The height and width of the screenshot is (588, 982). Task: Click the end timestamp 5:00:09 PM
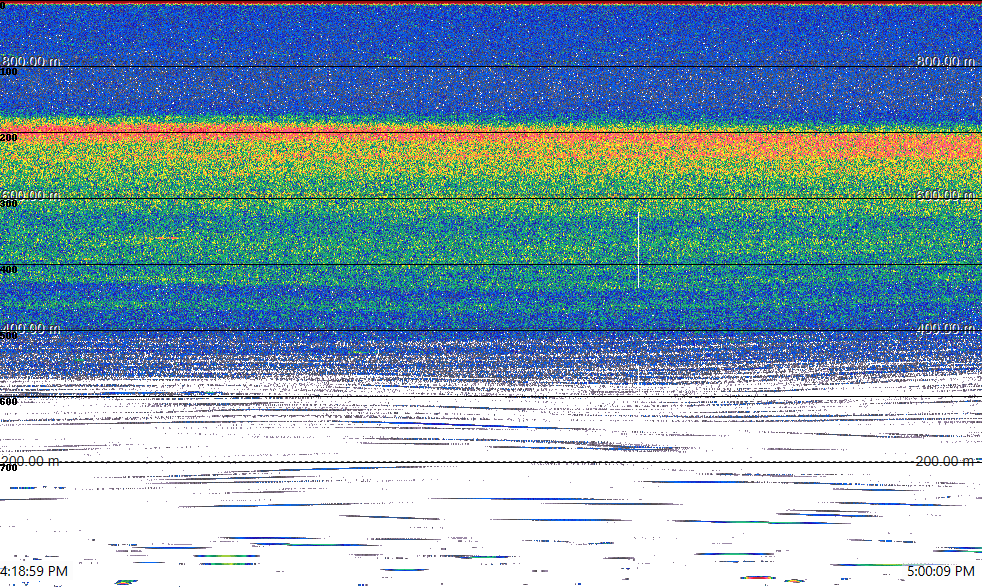pyautogui.click(x=941, y=571)
